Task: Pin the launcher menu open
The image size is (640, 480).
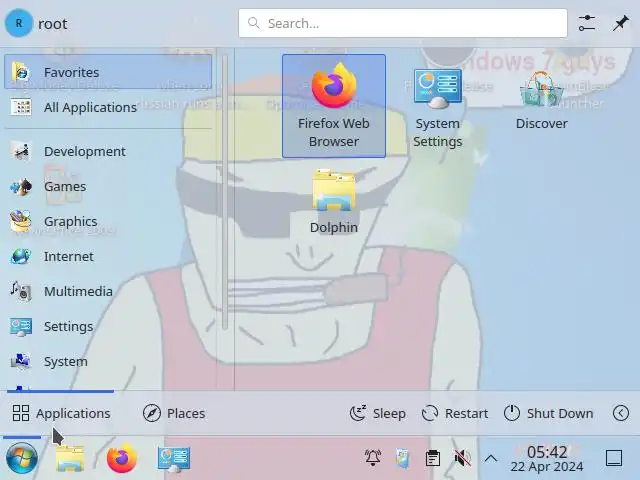Action: click(620, 23)
